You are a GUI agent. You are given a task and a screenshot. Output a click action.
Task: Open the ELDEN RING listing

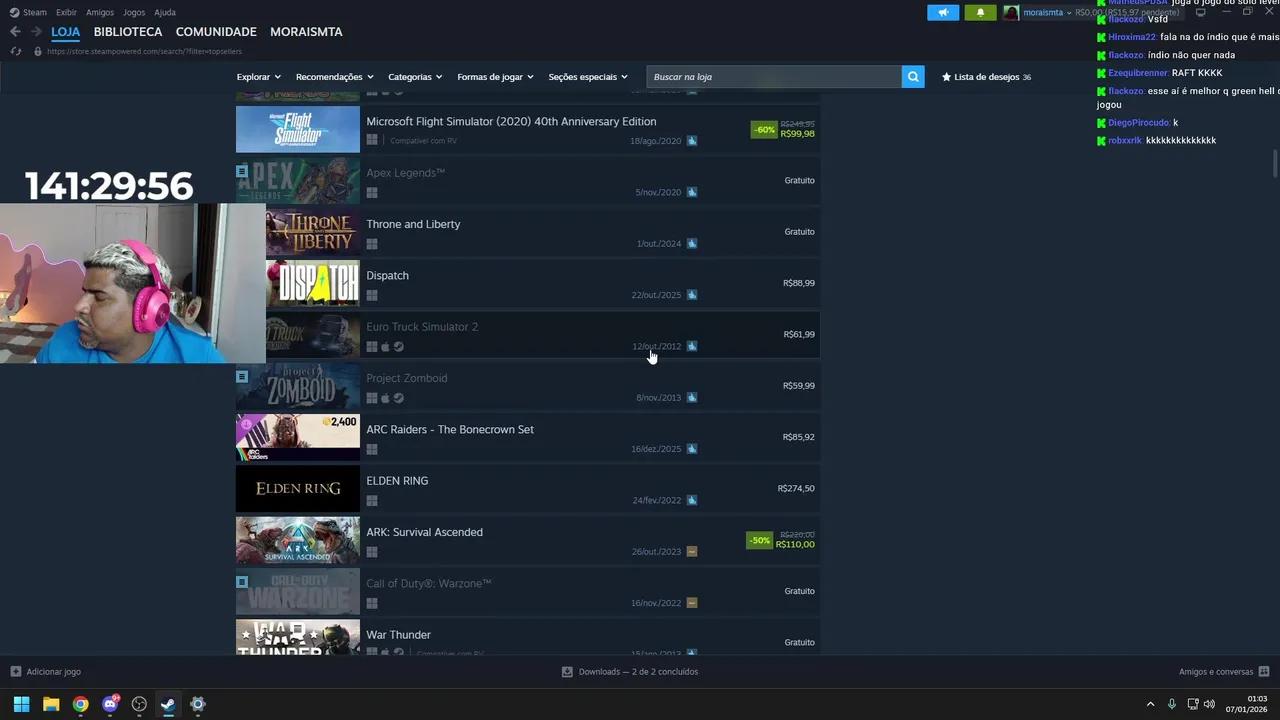point(527,489)
